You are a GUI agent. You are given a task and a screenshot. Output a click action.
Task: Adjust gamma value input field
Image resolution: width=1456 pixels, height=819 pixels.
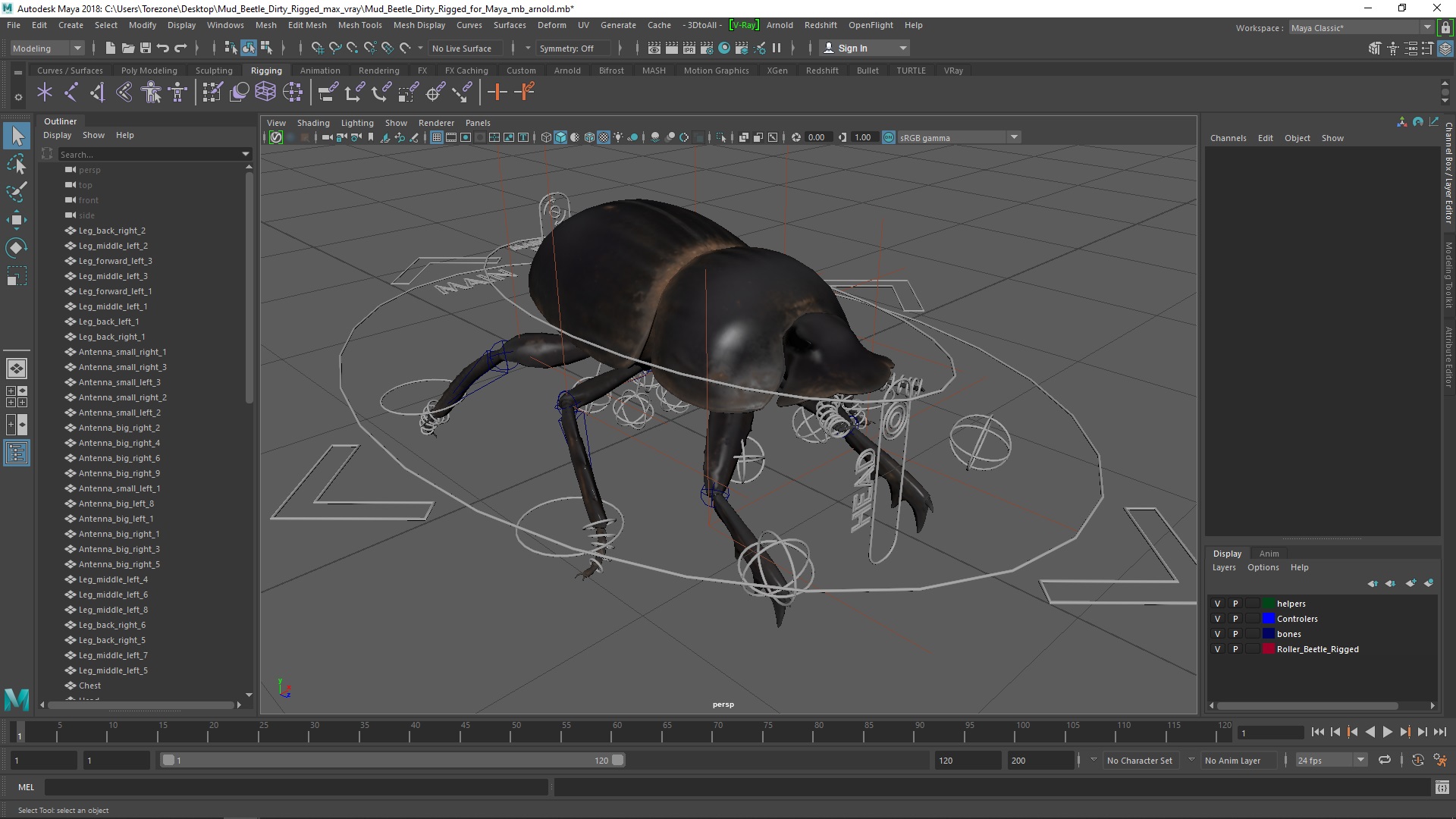[864, 137]
